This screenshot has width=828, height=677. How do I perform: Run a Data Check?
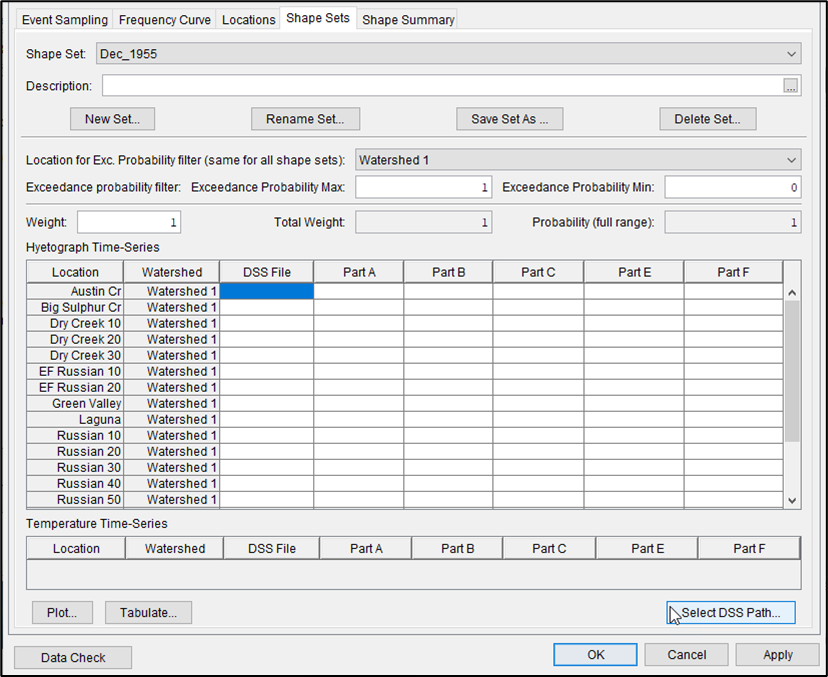pos(72,657)
